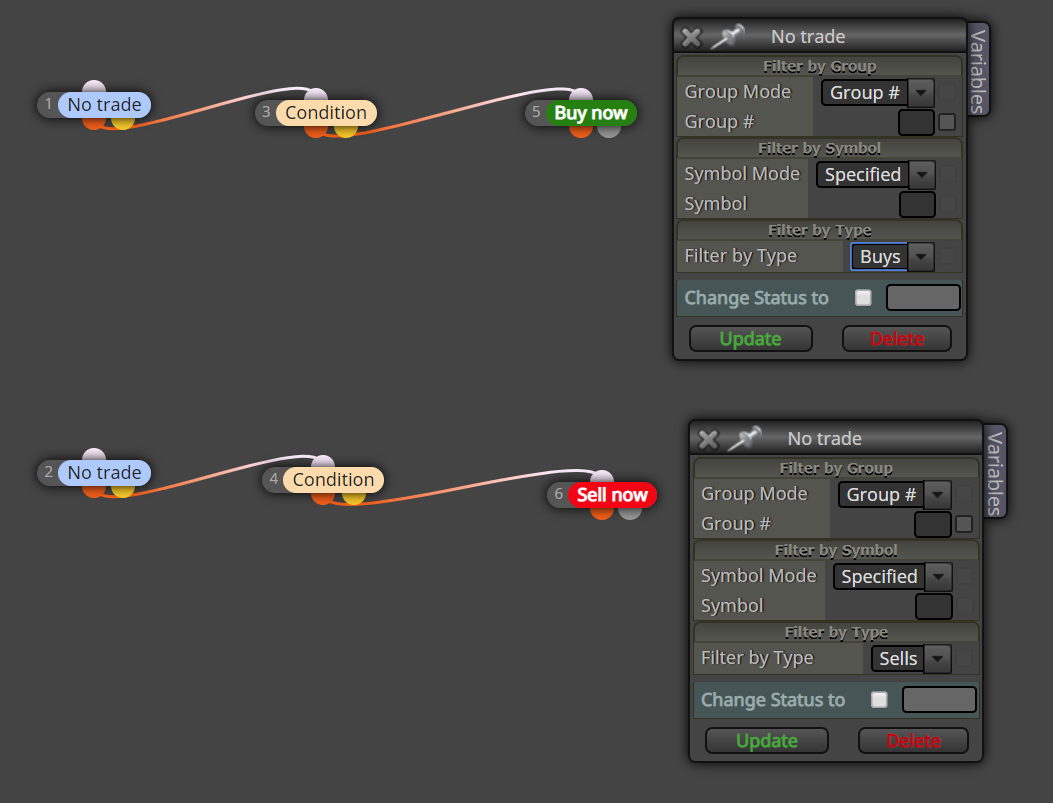
Task: Close the No trade panel showing Buys filter
Action: [691, 37]
